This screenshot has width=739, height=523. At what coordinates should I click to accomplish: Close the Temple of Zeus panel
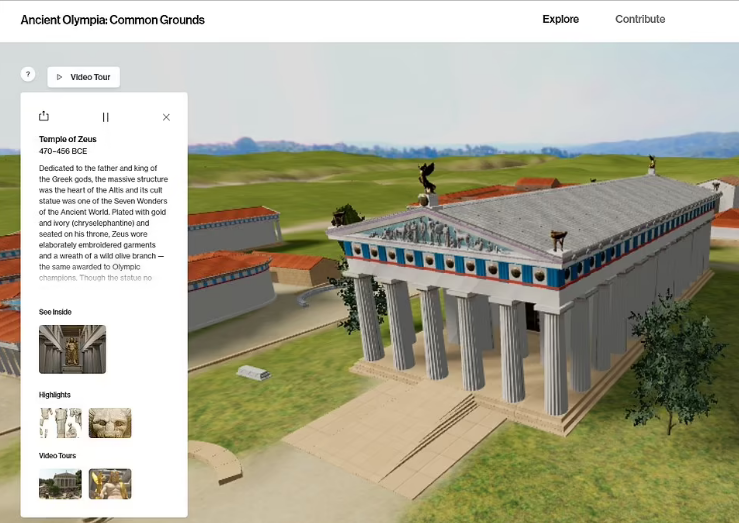166,117
